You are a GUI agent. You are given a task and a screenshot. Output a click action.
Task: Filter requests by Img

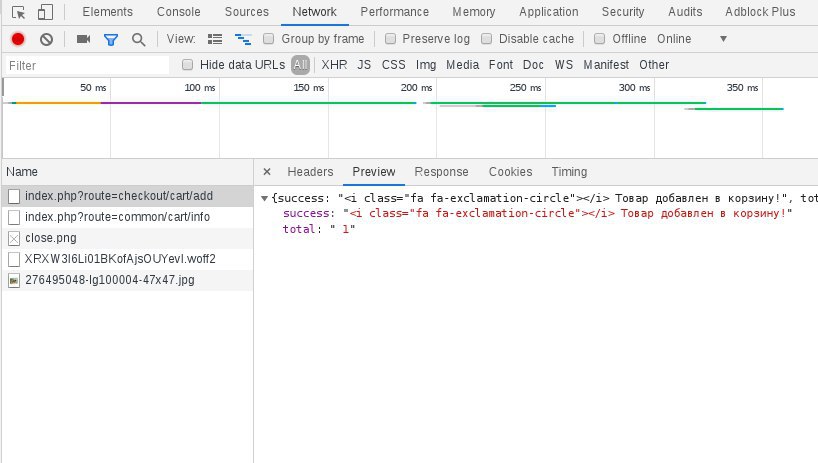coord(426,65)
